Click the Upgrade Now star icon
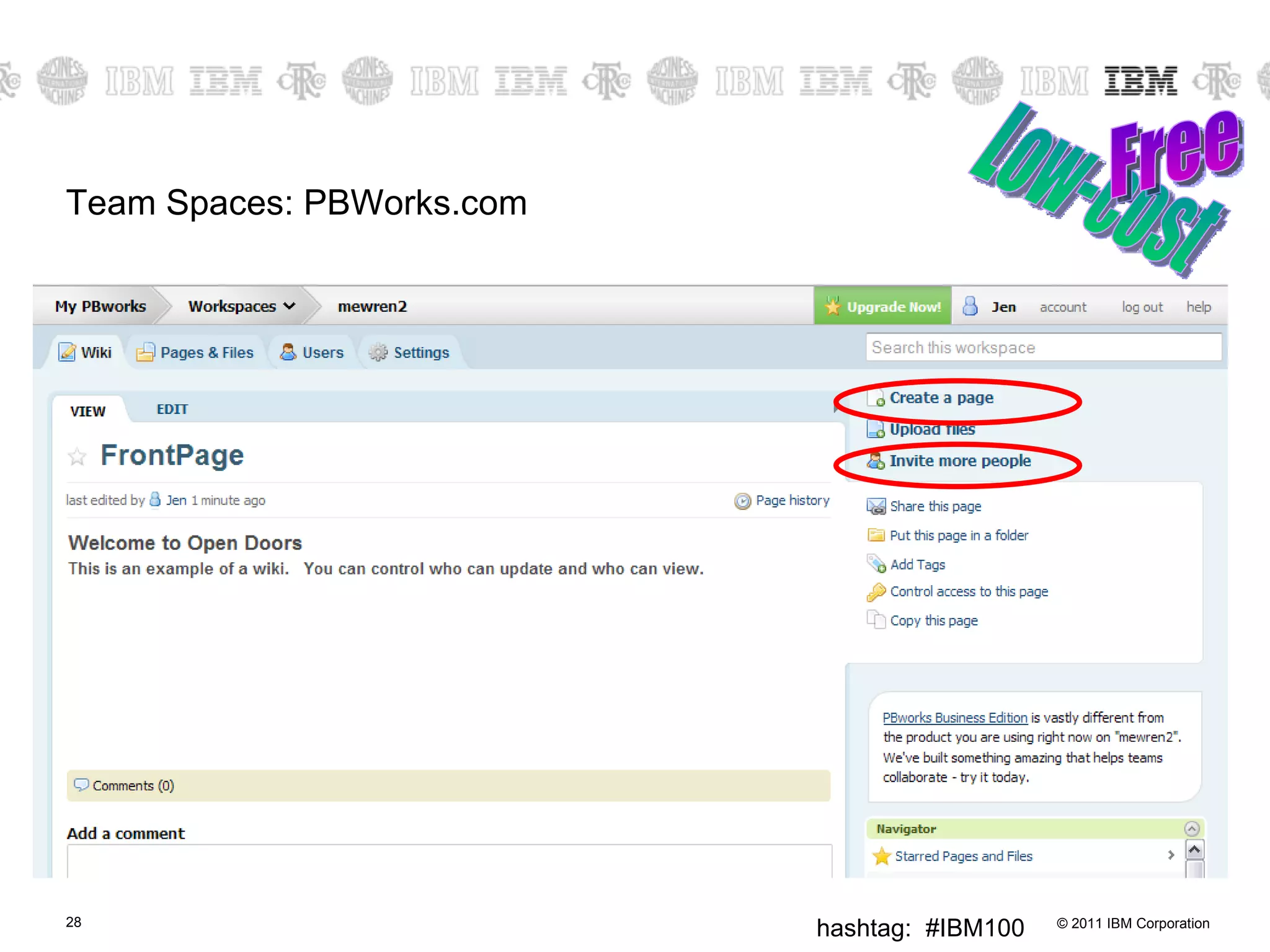Screen dimensions: 1270x952 pyautogui.click(x=833, y=306)
